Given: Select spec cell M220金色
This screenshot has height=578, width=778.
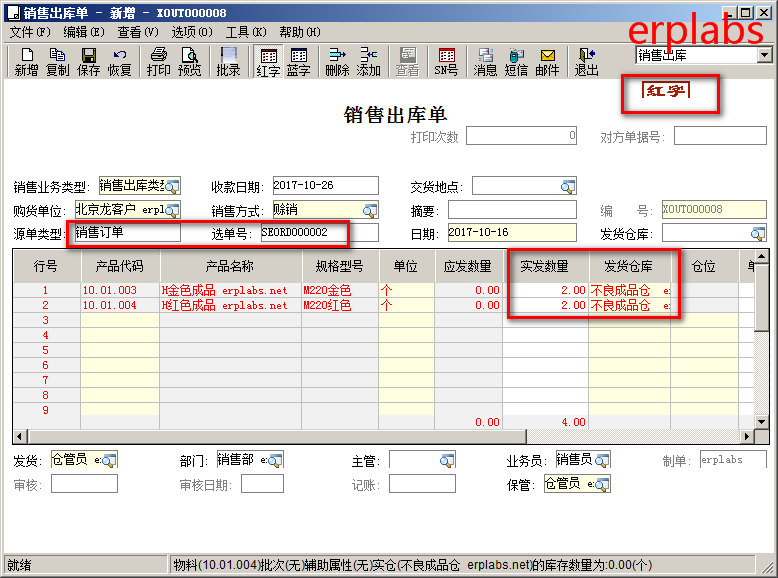Looking at the screenshot, I should coord(340,290).
